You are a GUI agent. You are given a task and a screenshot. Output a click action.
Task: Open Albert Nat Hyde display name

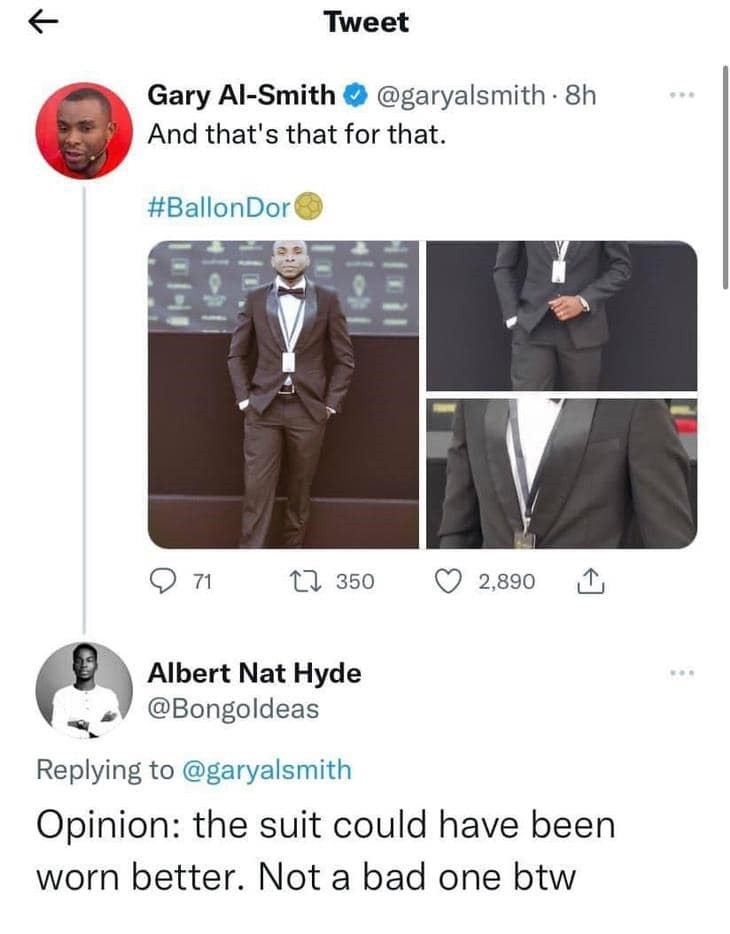[254, 673]
